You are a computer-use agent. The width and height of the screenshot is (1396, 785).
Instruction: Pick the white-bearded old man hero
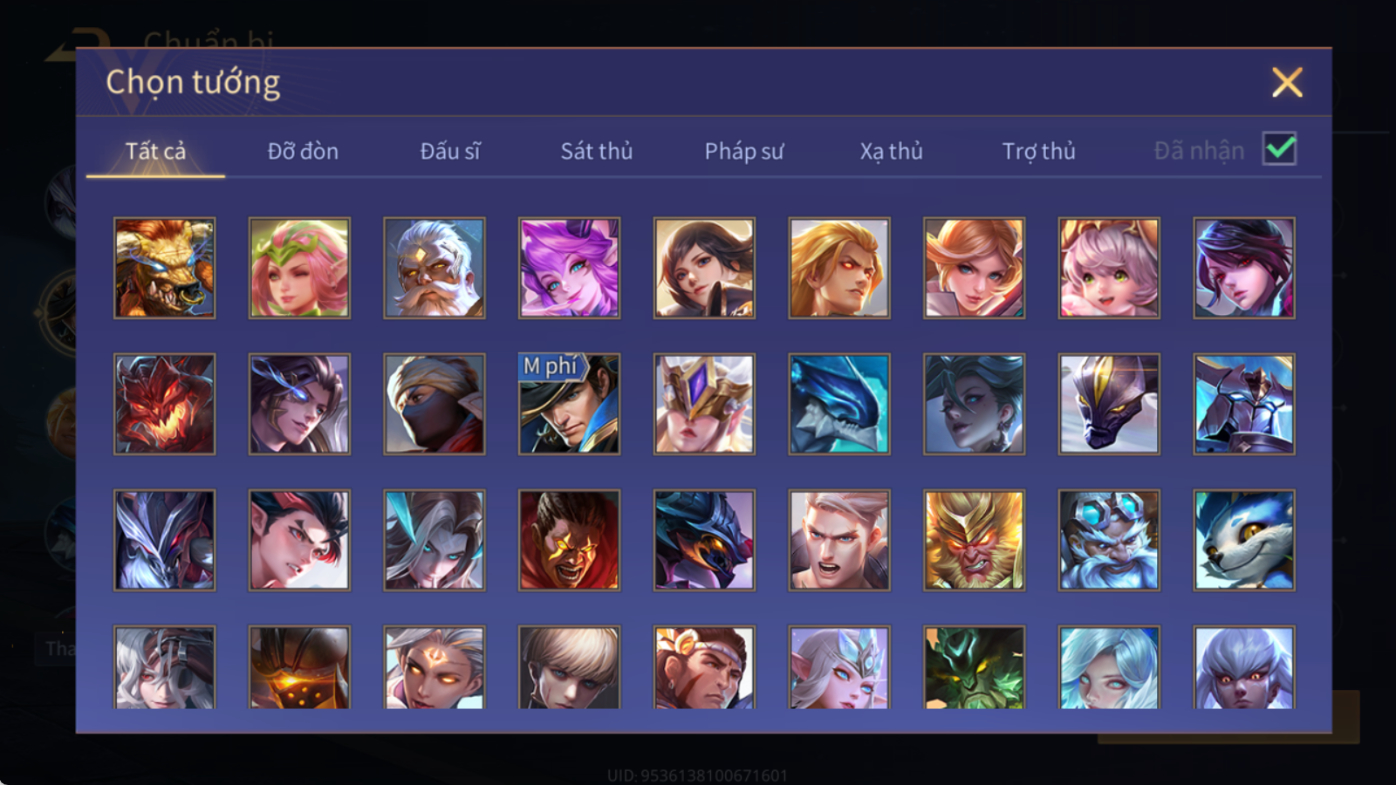coord(434,268)
